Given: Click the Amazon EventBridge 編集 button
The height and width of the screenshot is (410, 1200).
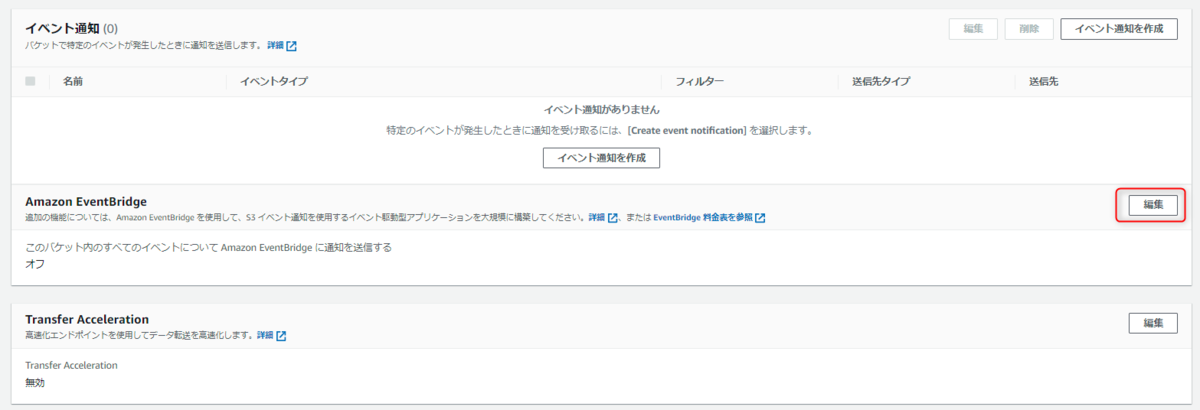Looking at the screenshot, I should pos(1153,205).
